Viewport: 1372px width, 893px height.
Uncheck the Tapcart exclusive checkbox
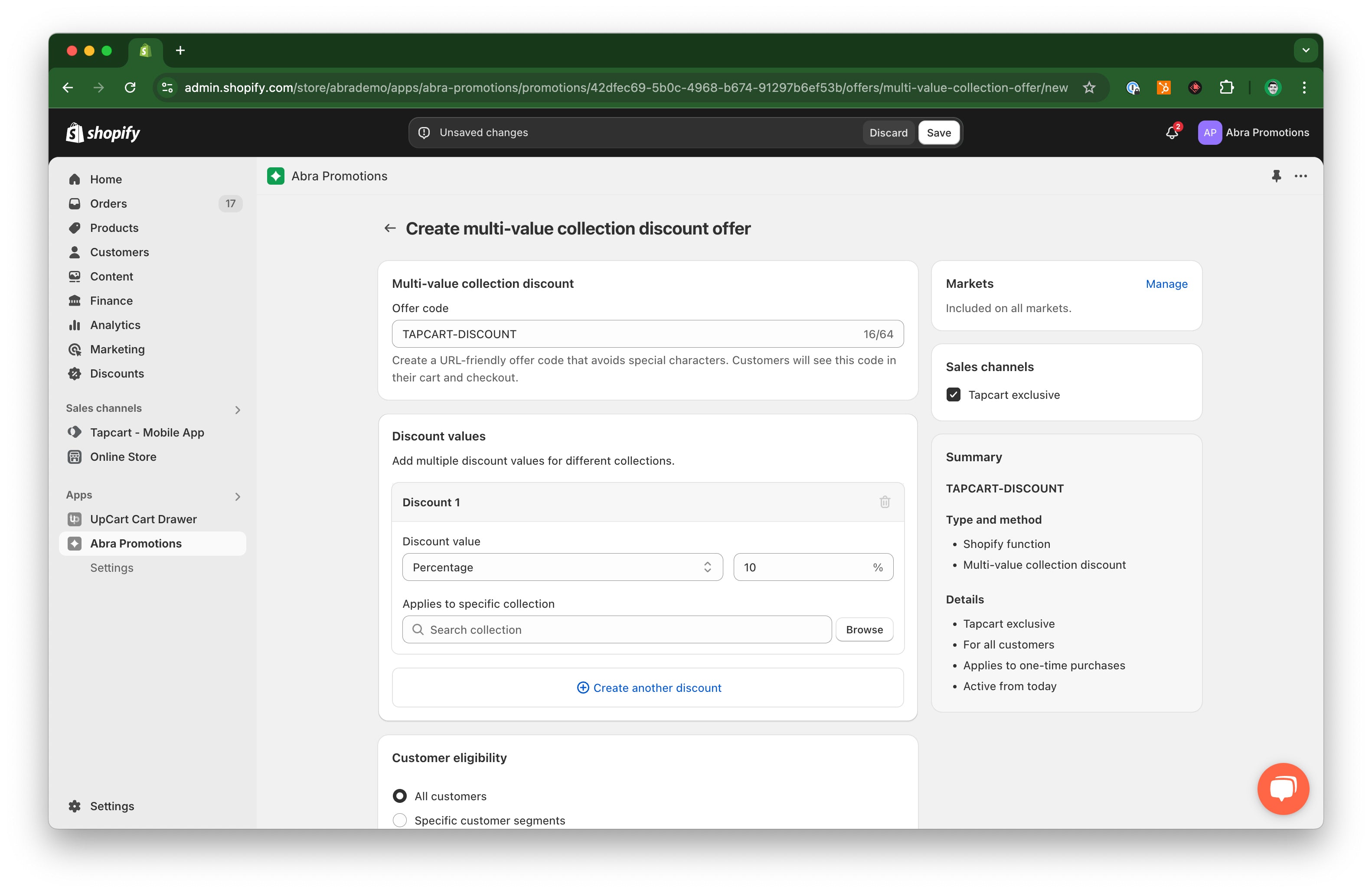(954, 394)
